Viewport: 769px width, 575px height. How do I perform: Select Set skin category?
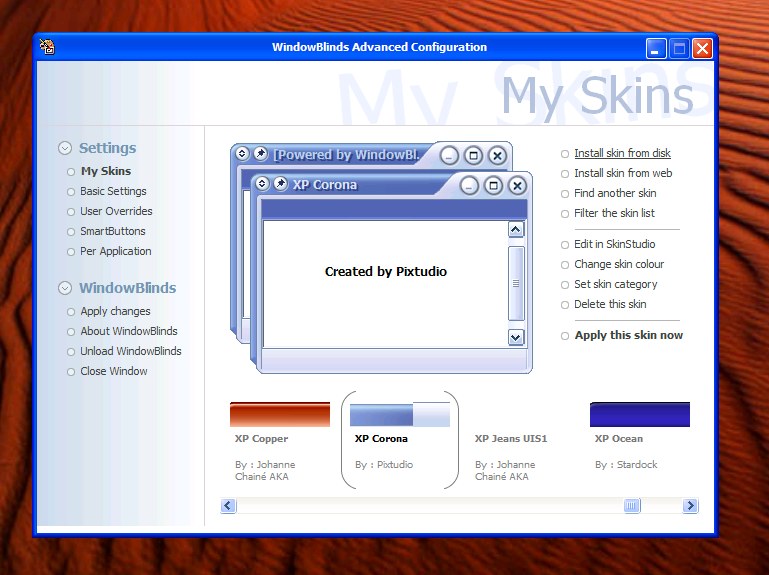tap(615, 285)
